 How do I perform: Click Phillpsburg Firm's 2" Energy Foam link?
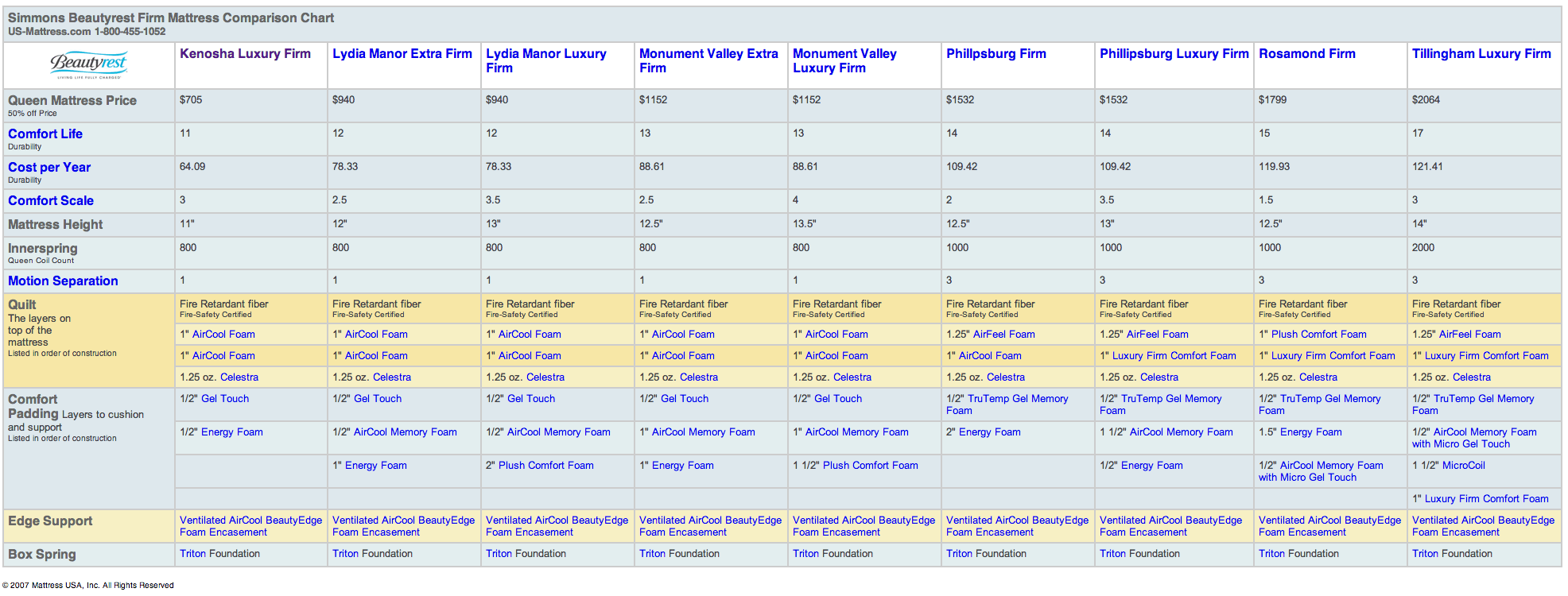pyautogui.click(x=990, y=432)
